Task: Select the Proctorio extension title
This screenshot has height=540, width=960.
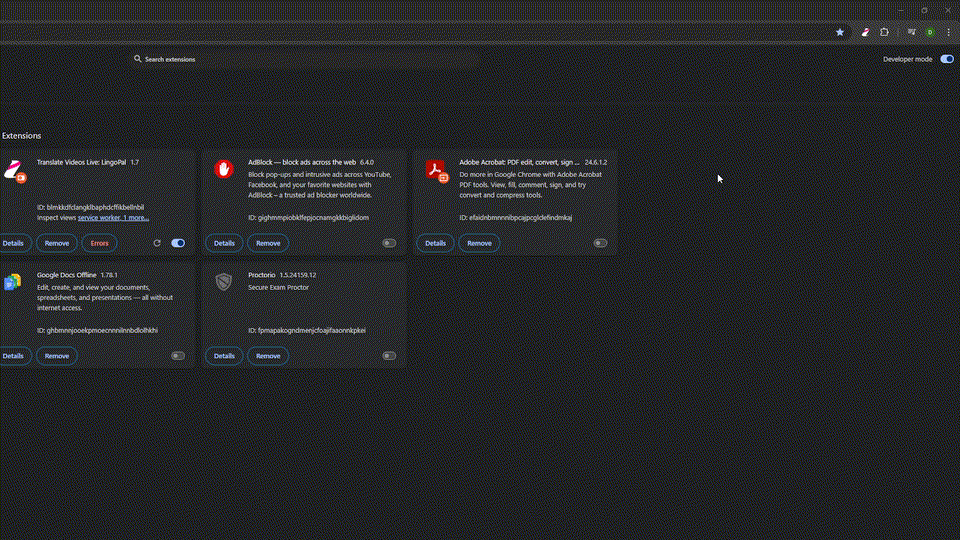Action: 261,275
